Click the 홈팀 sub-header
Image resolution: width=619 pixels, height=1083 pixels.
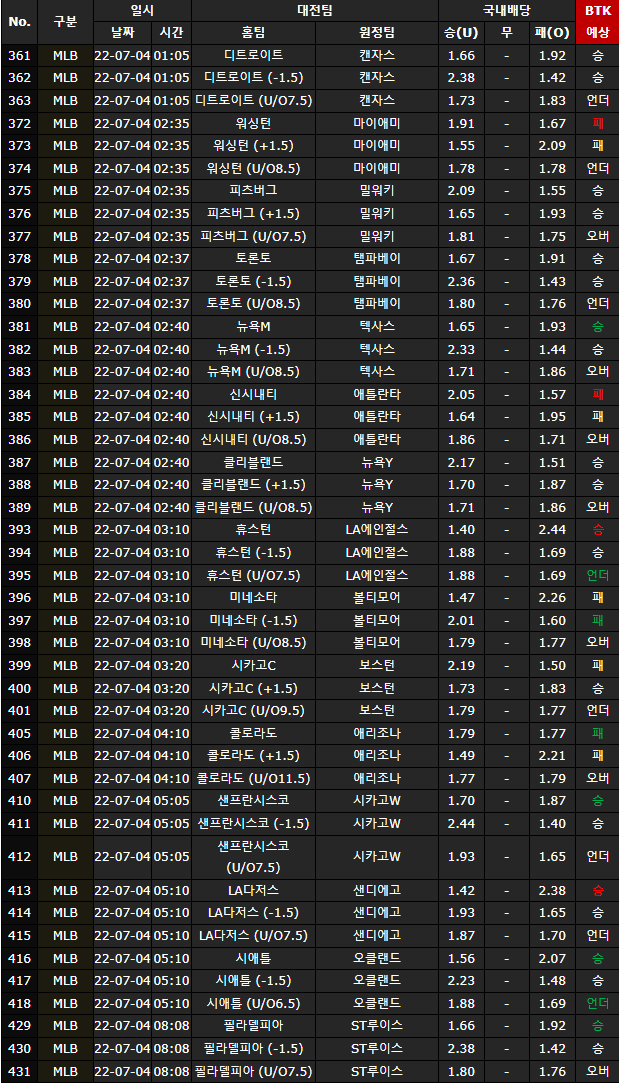(254, 32)
